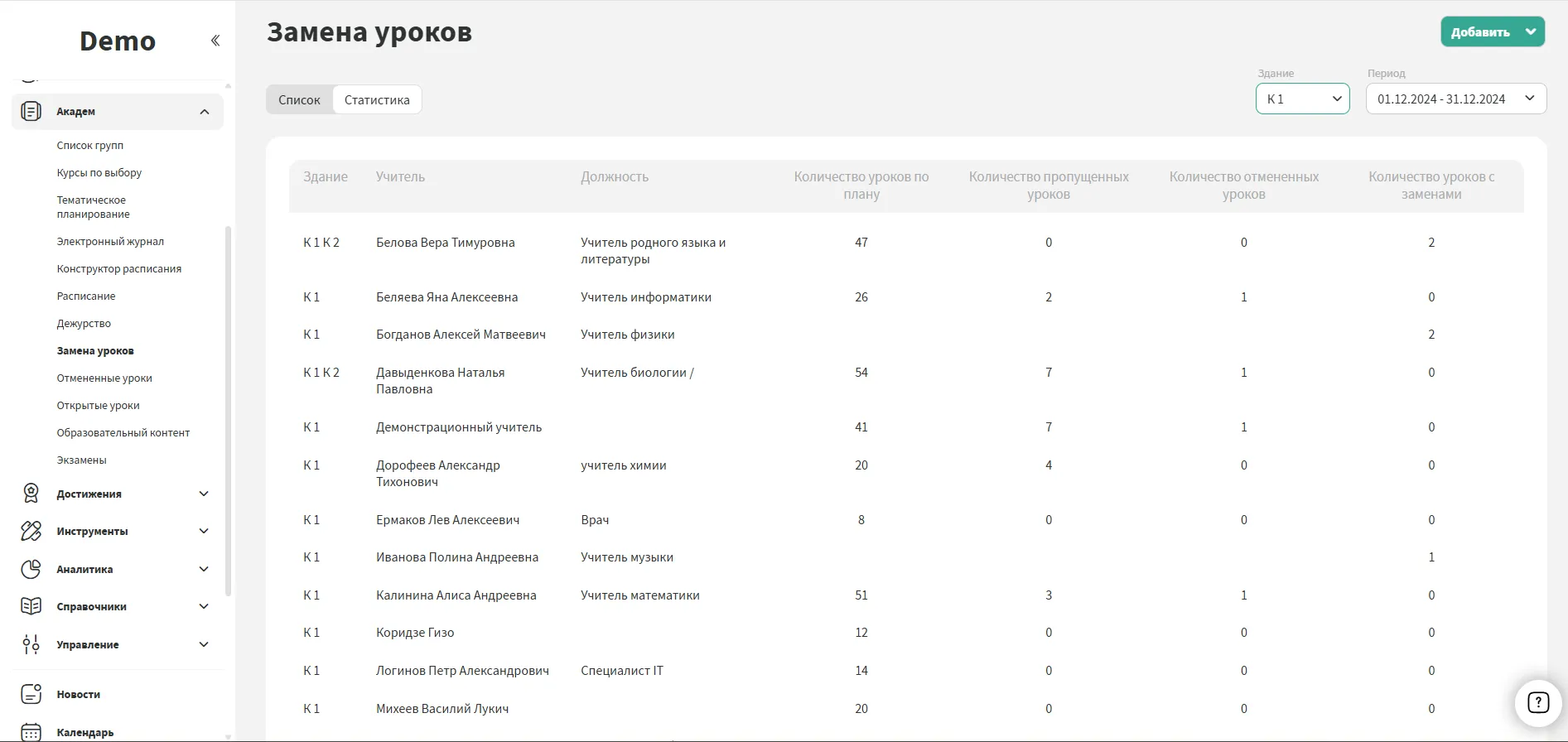1568x742 pixels.
Task: Open the Здание building dropdown
Action: [1302, 99]
